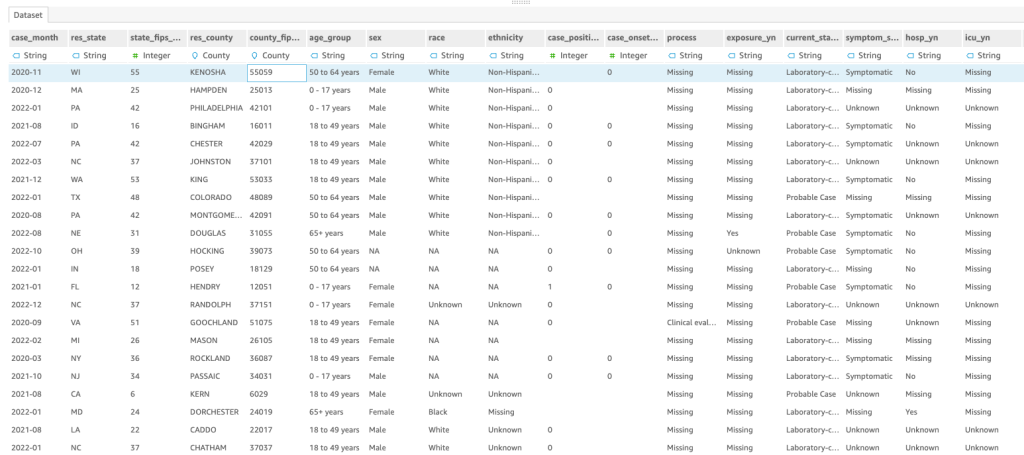Click Yes in hosp_yn for DORCHESTER row

[x=933, y=412]
